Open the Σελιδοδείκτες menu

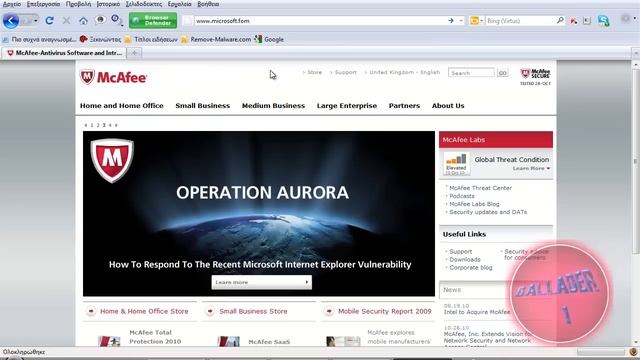coord(144,4)
